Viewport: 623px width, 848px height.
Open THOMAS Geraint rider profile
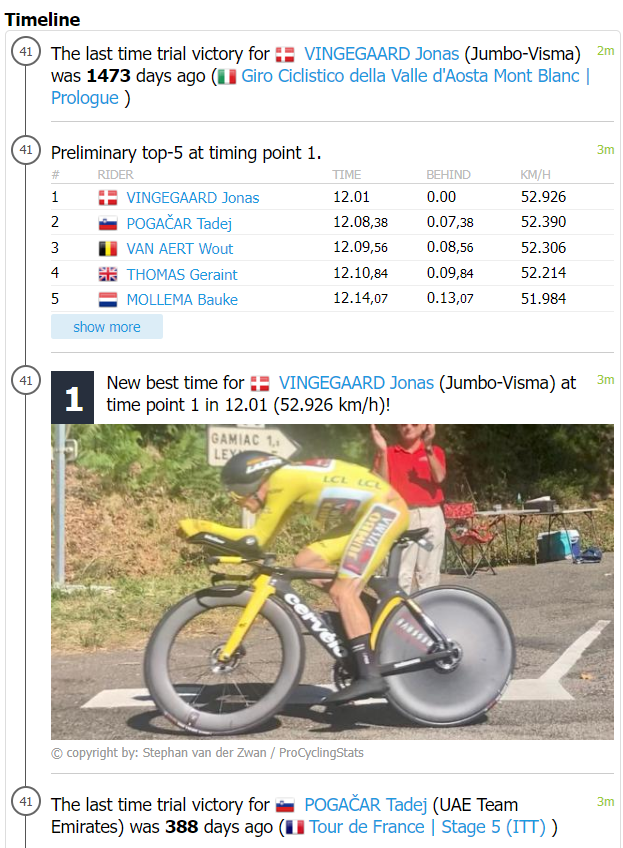(182, 275)
